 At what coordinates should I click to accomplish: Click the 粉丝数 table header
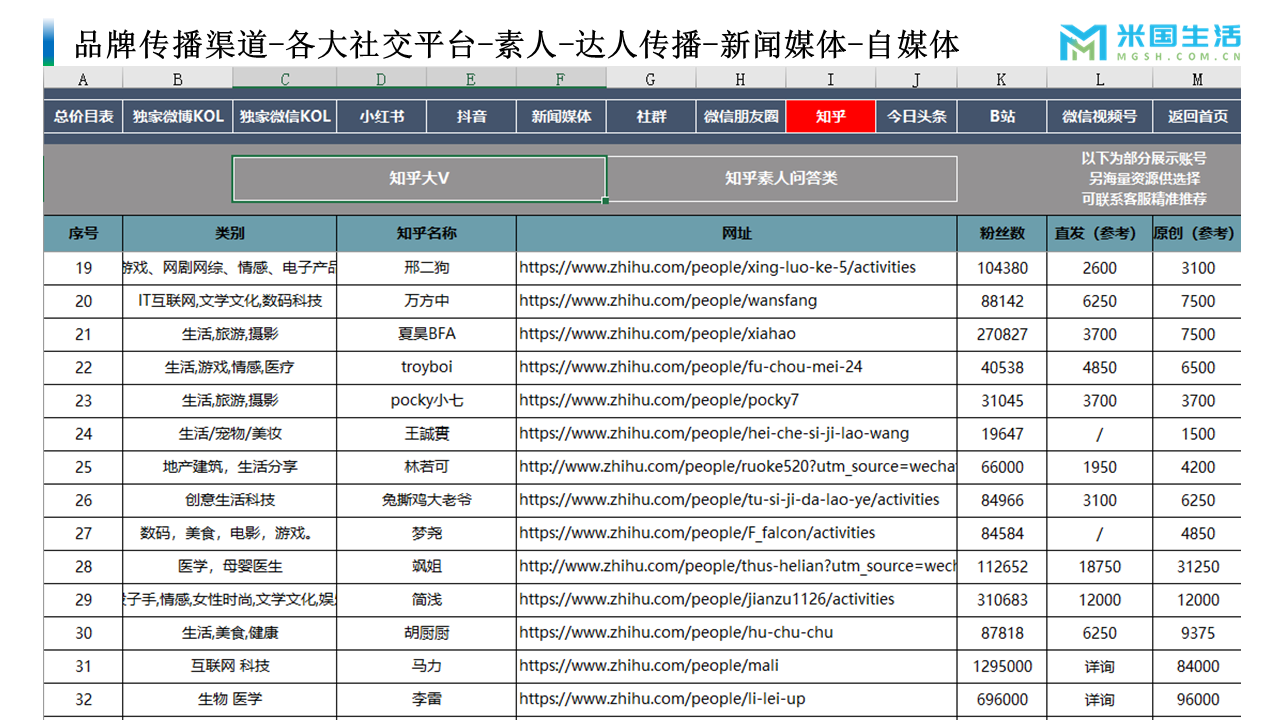click(1002, 233)
